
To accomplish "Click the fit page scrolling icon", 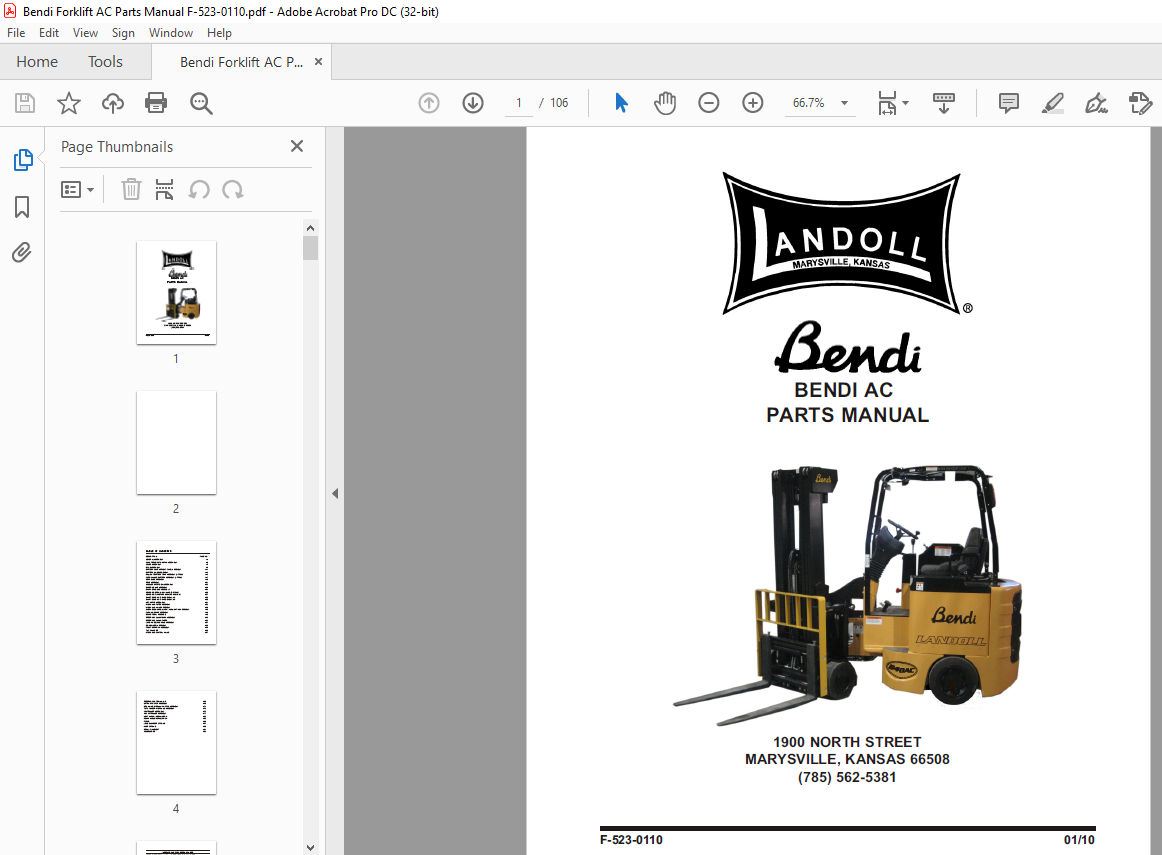I will [x=887, y=103].
